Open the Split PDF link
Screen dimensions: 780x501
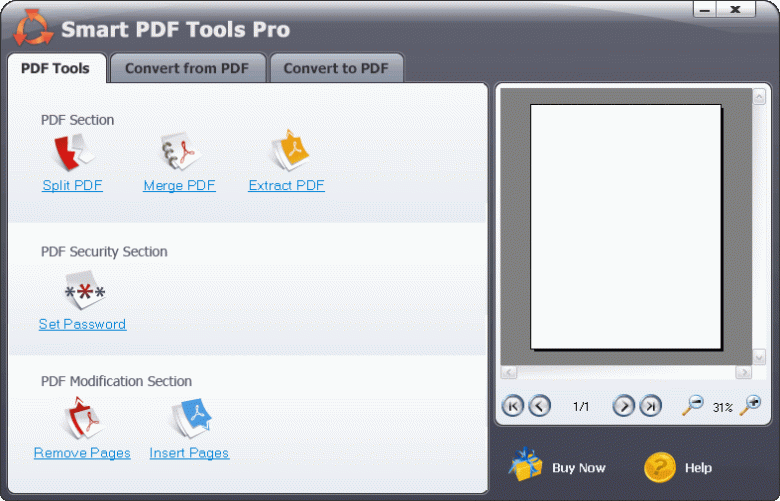click(72, 186)
